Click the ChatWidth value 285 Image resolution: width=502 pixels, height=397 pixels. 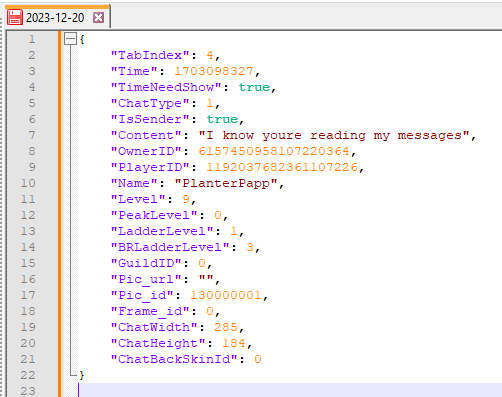point(226,327)
